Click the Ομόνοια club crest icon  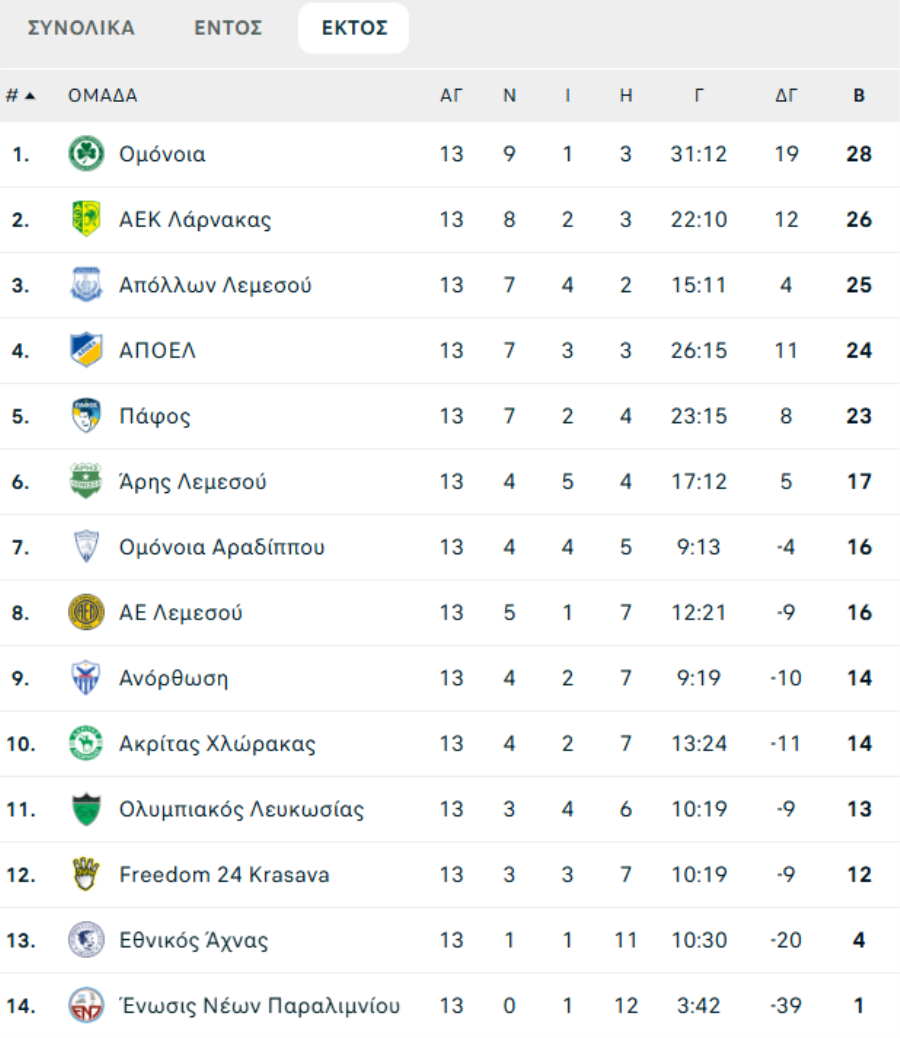tap(86, 154)
